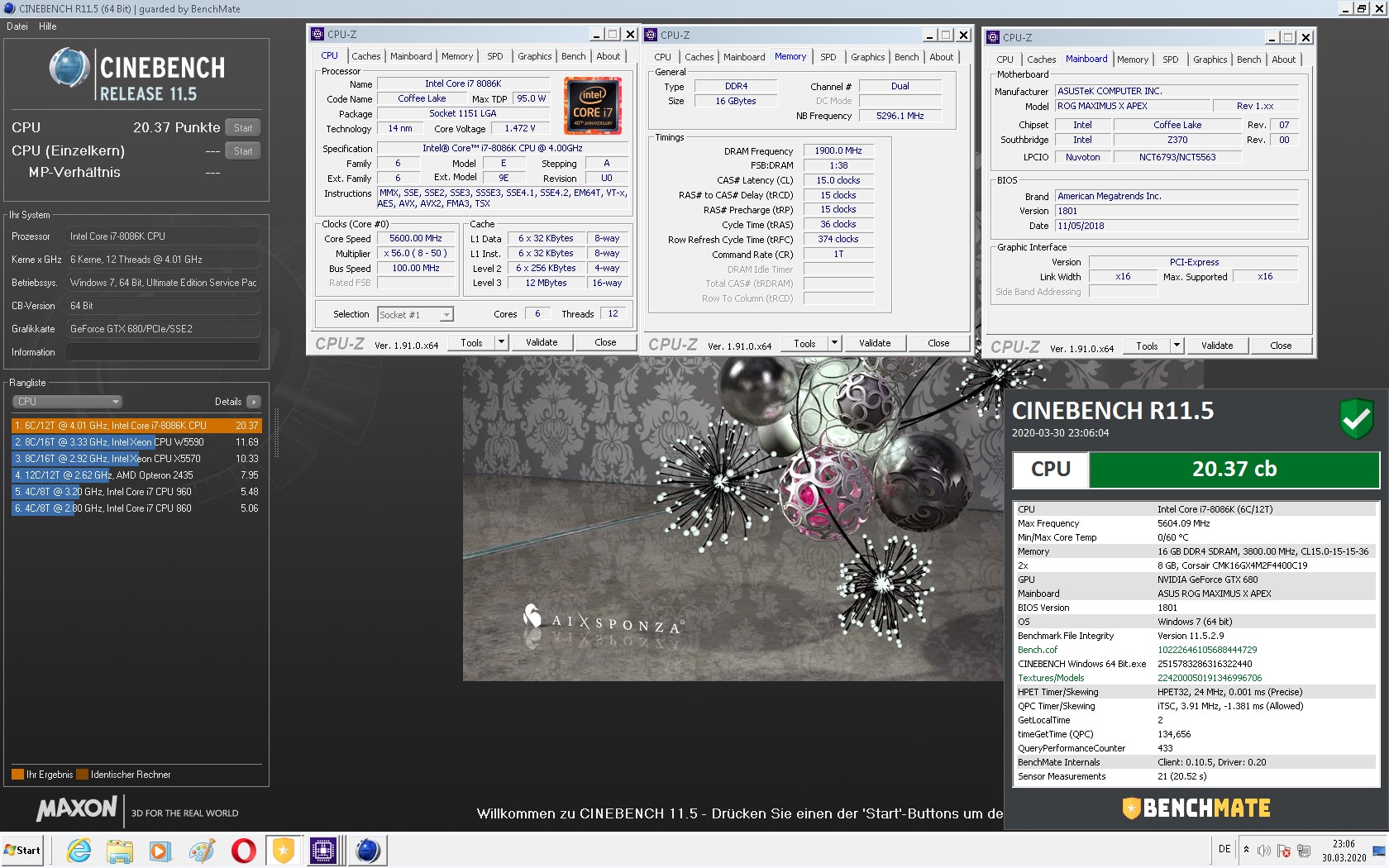This screenshot has width=1389, height=868.
Task: Switch to SPD tab in CPU-Z Memory window
Action: click(828, 57)
